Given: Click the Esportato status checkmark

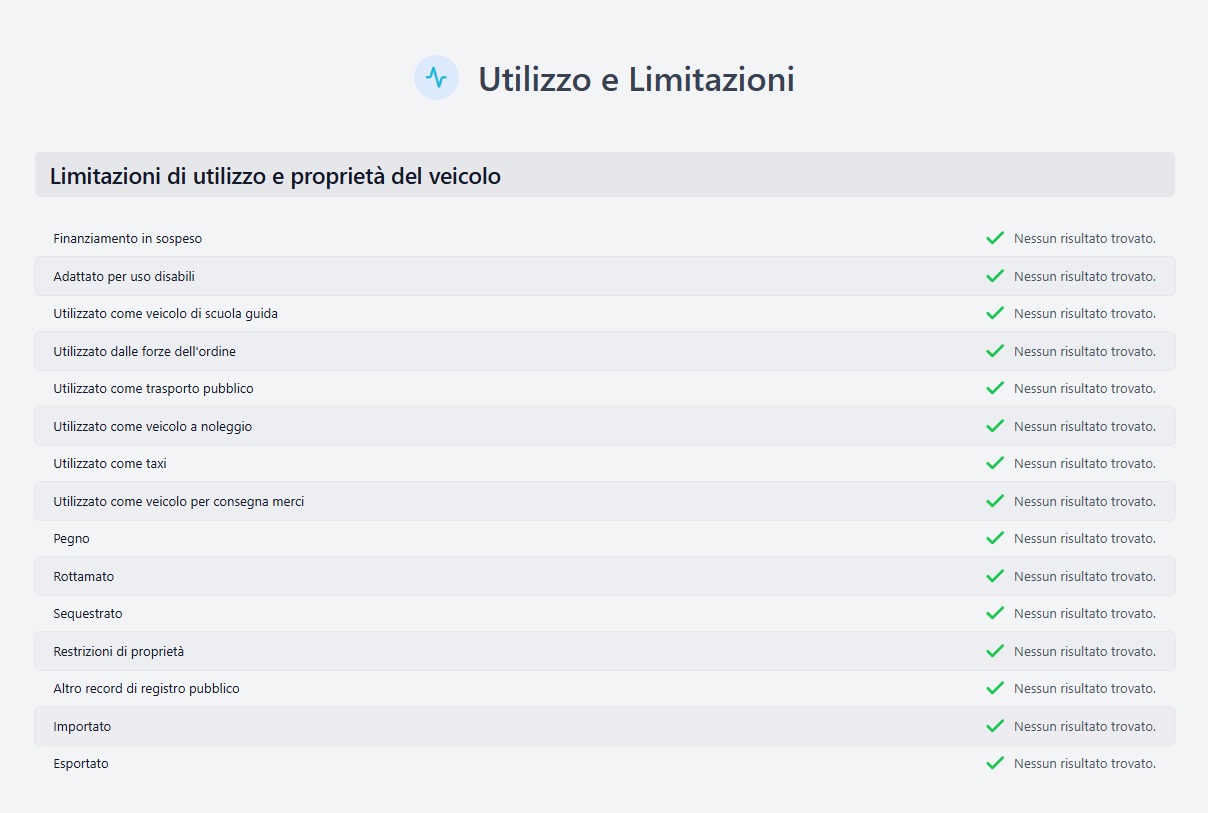Looking at the screenshot, I should [995, 763].
